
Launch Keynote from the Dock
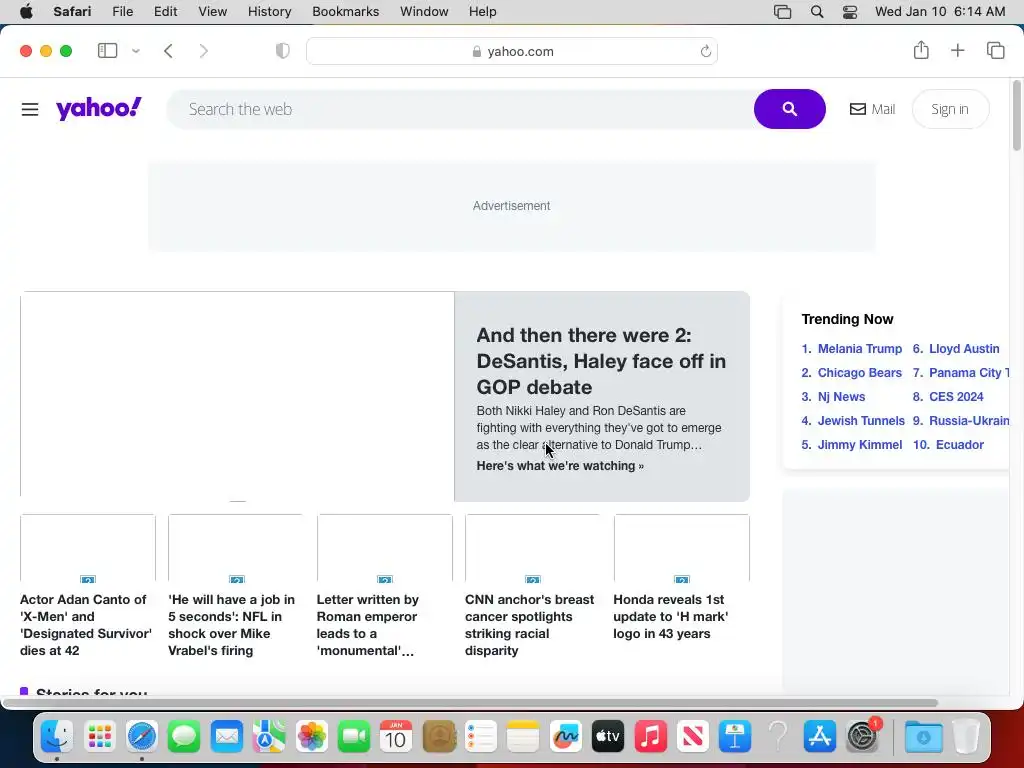[735, 737]
